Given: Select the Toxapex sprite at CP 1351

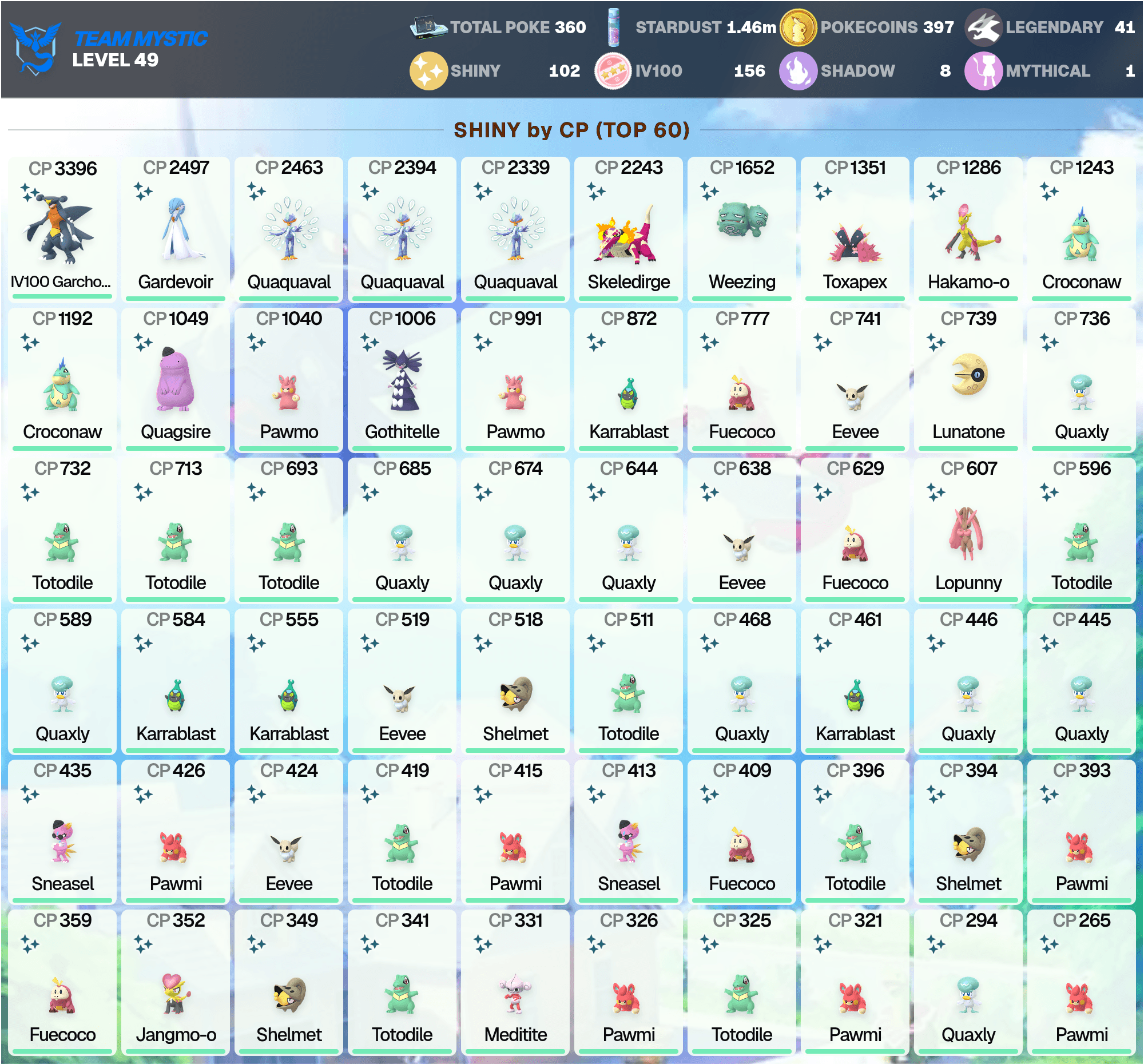Looking at the screenshot, I should tap(855, 243).
